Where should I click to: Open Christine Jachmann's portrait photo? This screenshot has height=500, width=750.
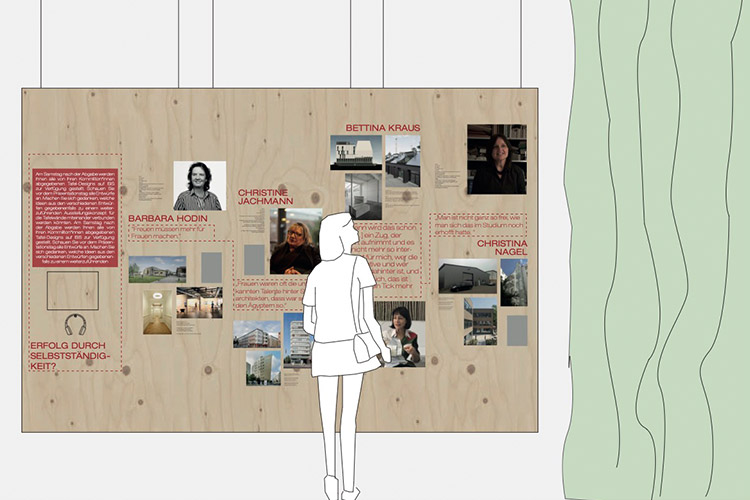(296, 241)
